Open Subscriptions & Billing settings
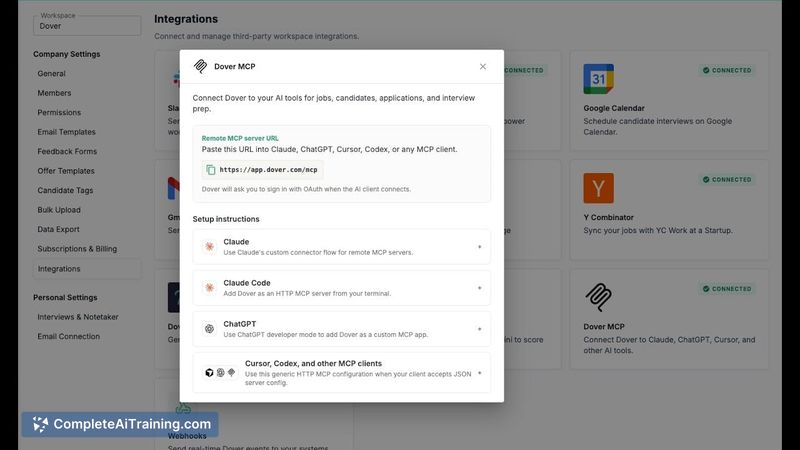 (x=77, y=248)
